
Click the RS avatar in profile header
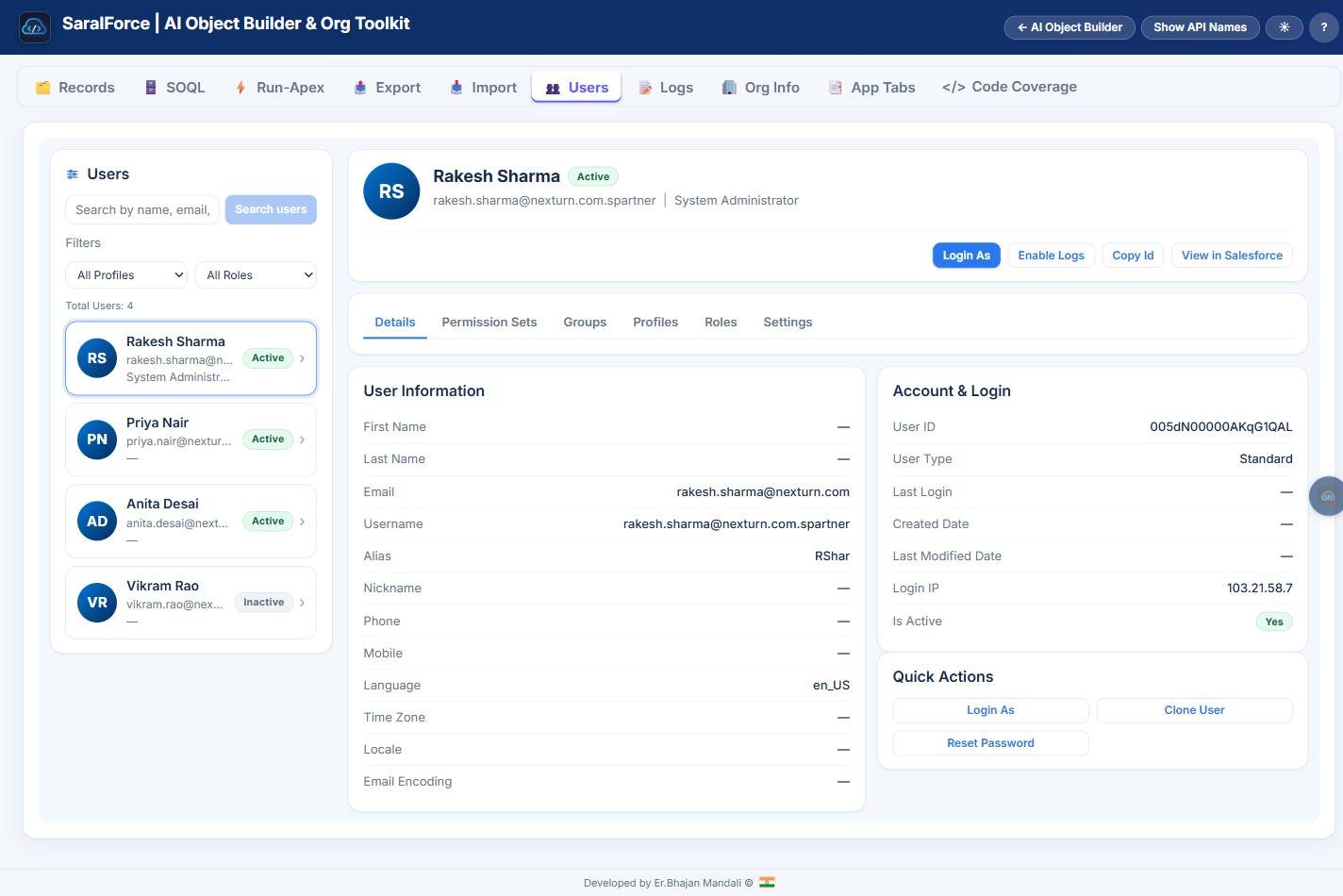[391, 191]
